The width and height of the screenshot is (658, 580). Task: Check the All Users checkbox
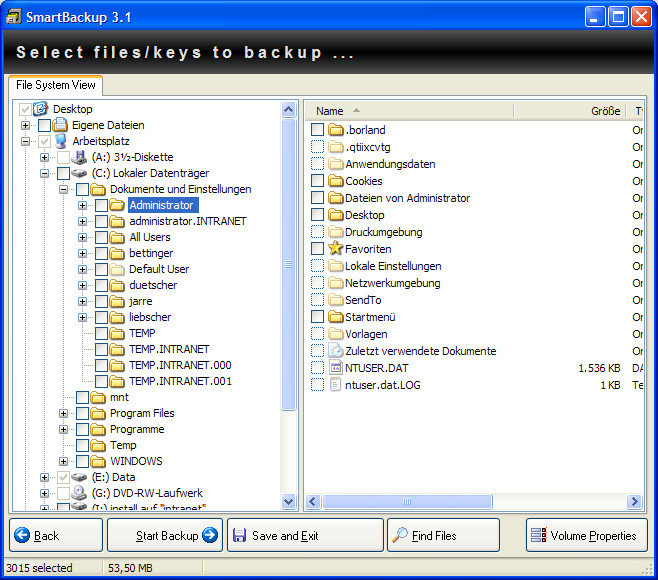click(101, 237)
